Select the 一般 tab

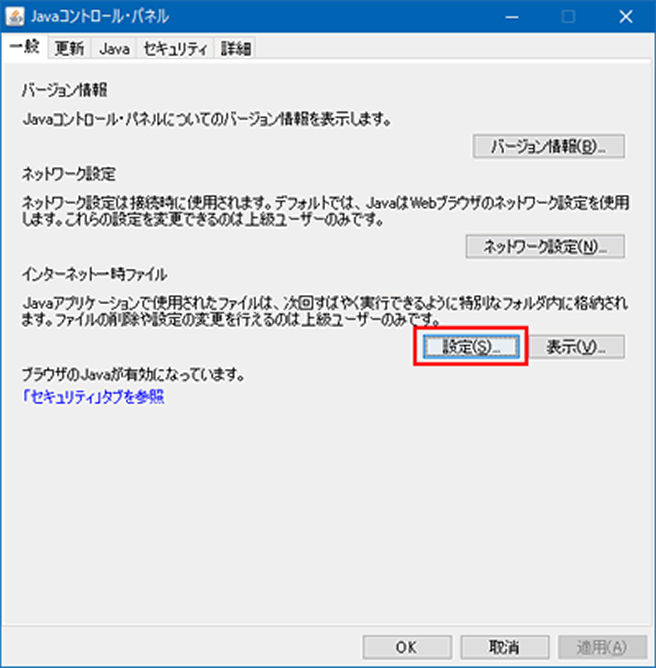point(24,47)
